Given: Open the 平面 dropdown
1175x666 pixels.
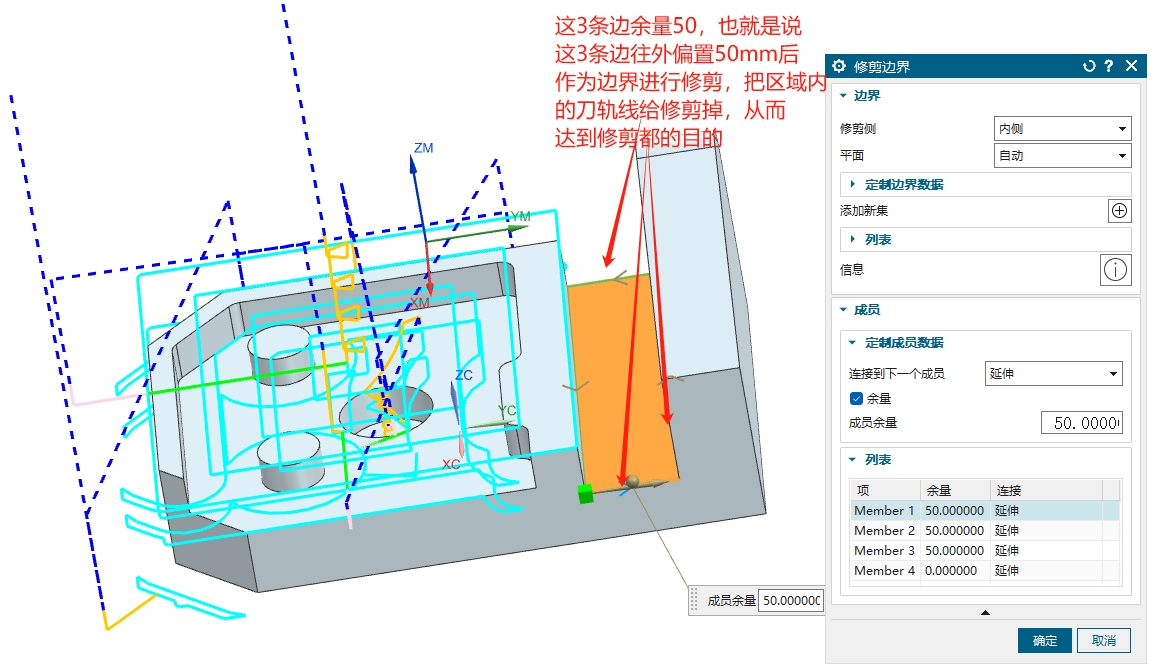Looking at the screenshot, I should point(1062,156).
